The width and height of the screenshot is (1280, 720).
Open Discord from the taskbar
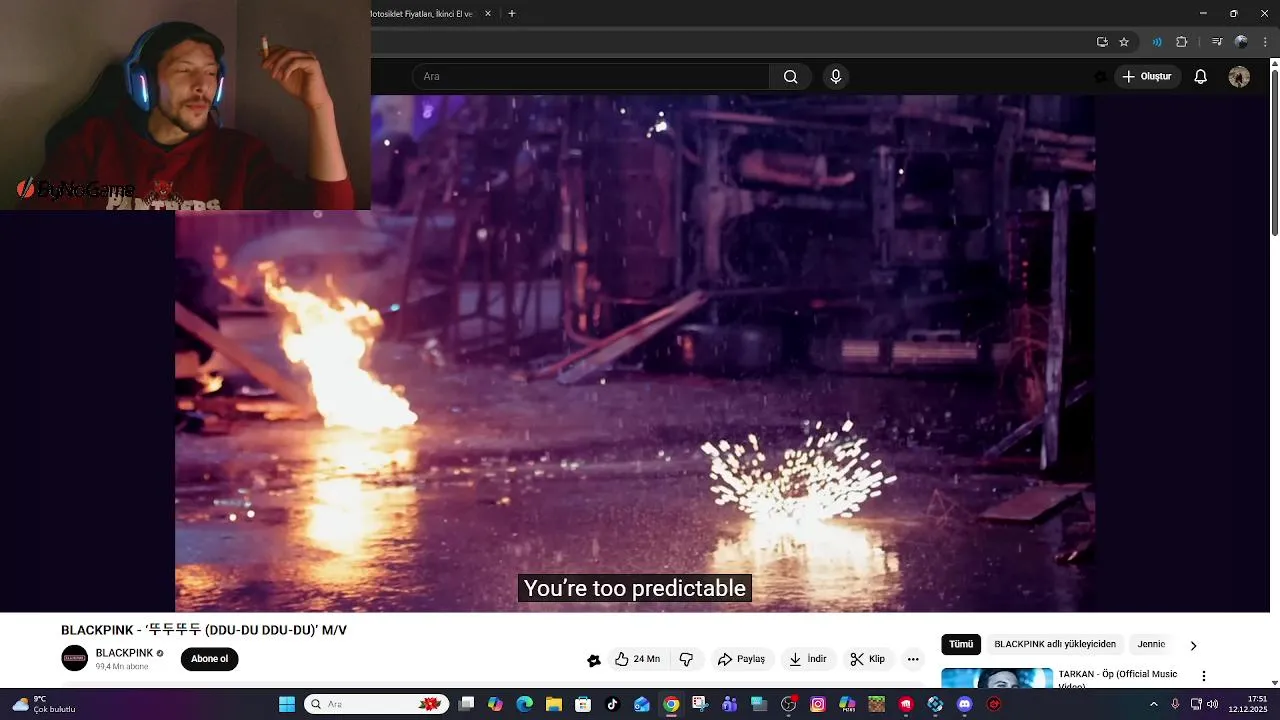964,704
